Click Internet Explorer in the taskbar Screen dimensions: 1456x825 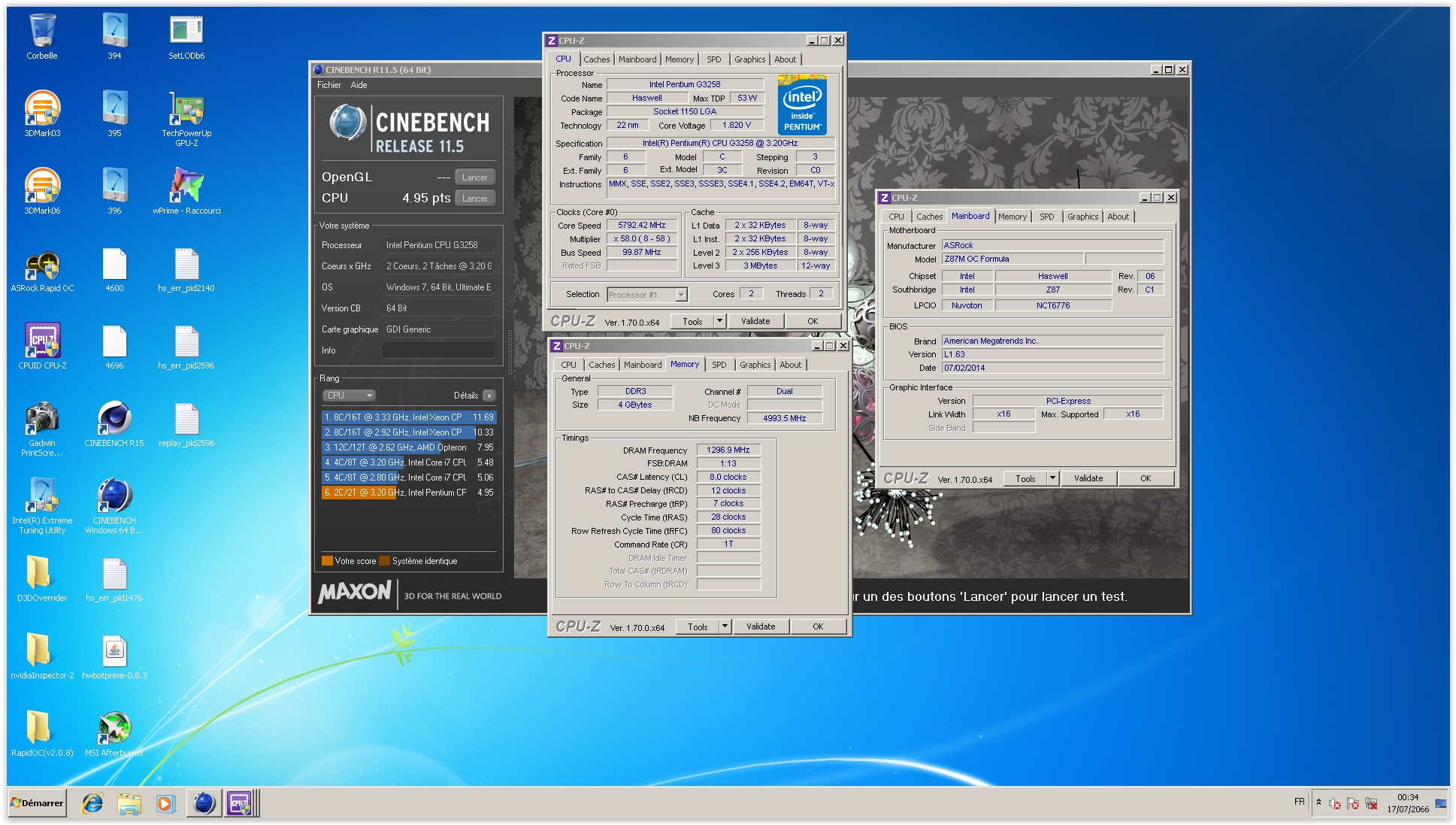[x=92, y=803]
